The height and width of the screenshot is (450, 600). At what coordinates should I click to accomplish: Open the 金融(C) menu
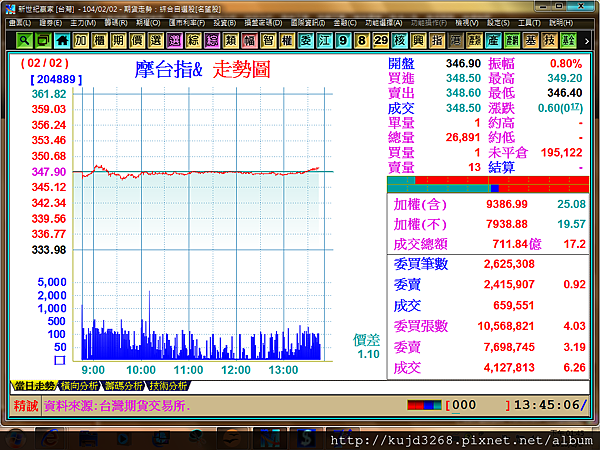pyautogui.click(x=345, y=23)
